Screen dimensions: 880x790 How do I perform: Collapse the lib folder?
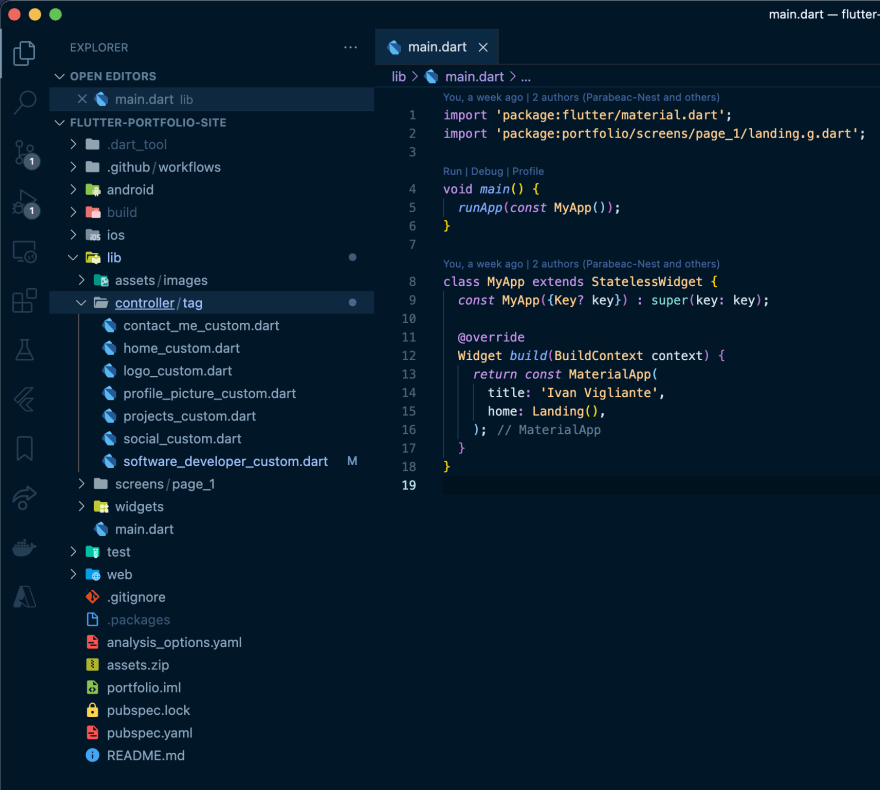pos(73,258)
